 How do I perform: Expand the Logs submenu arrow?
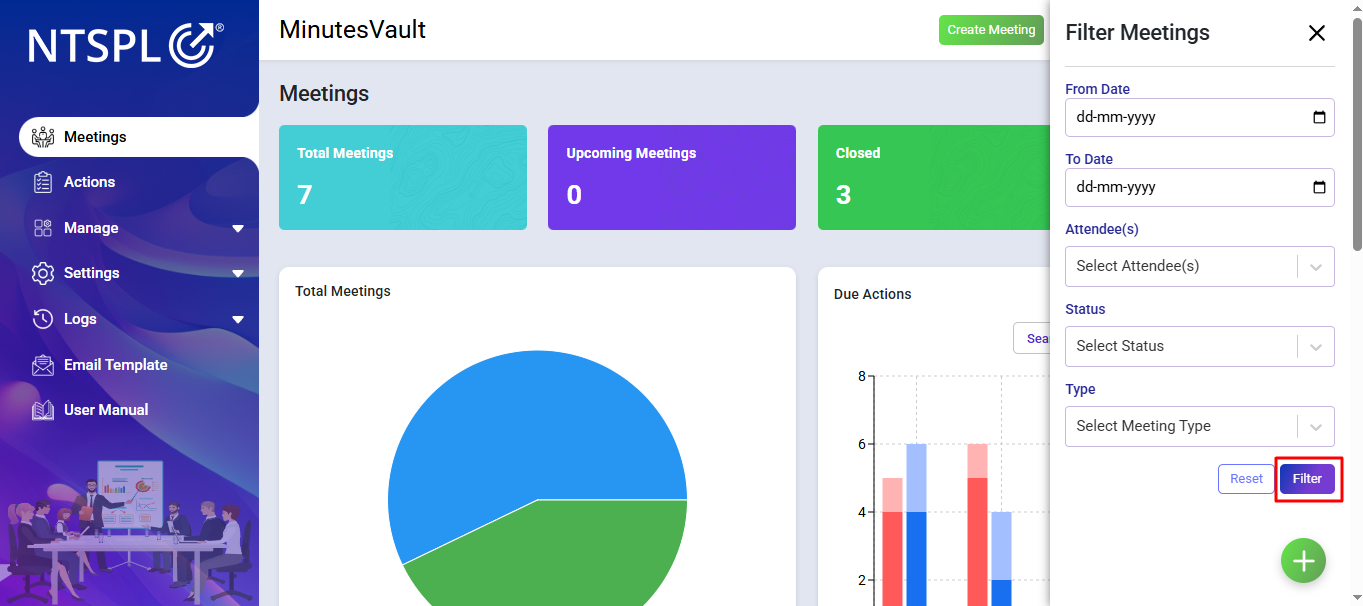tap(238, 320)
